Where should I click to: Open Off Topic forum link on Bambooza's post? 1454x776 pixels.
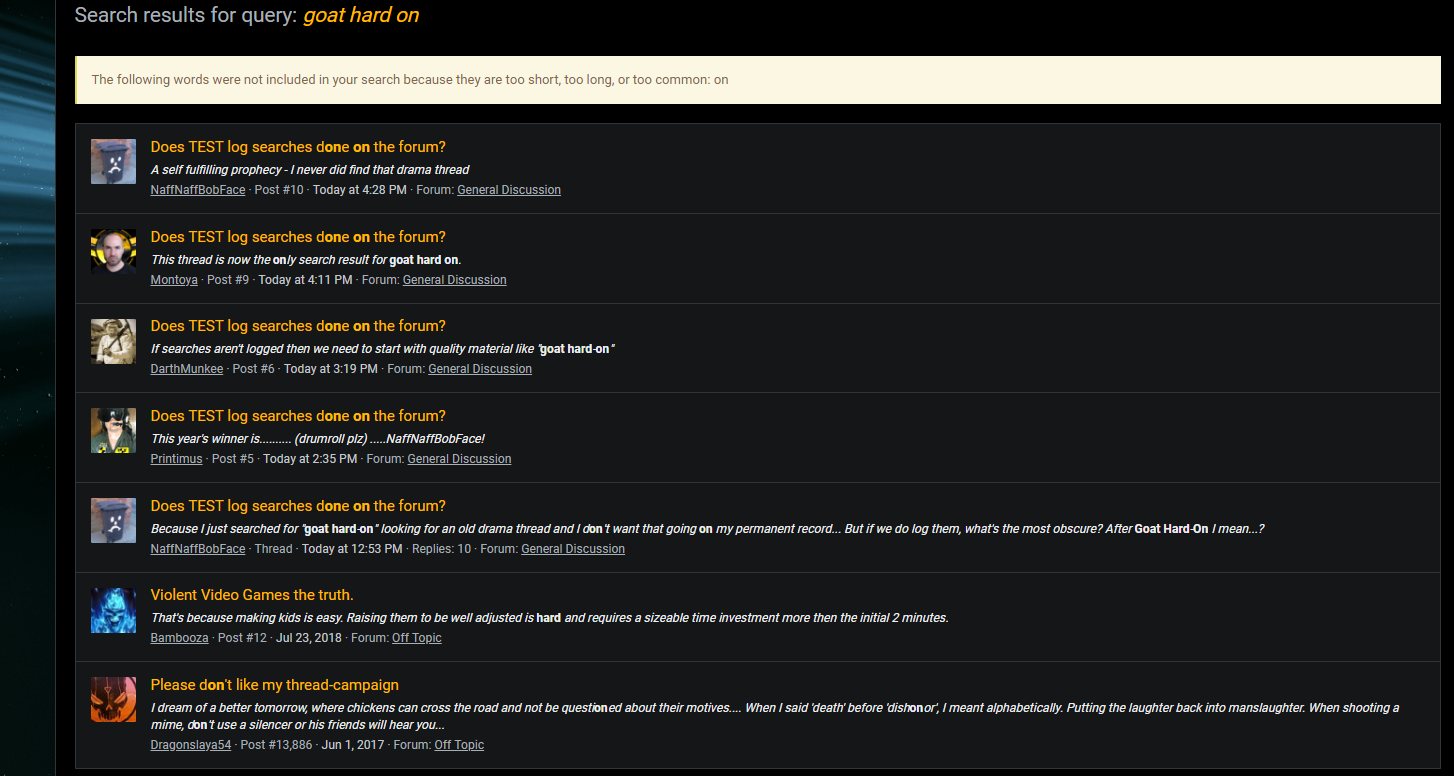tap(416, 638)
